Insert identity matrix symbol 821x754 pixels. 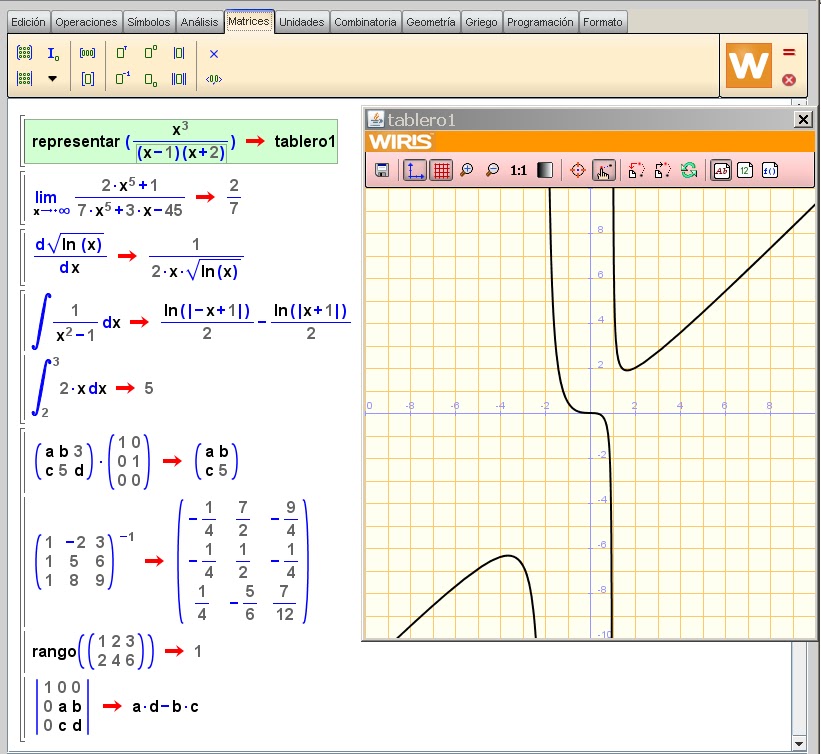(52, 53)
